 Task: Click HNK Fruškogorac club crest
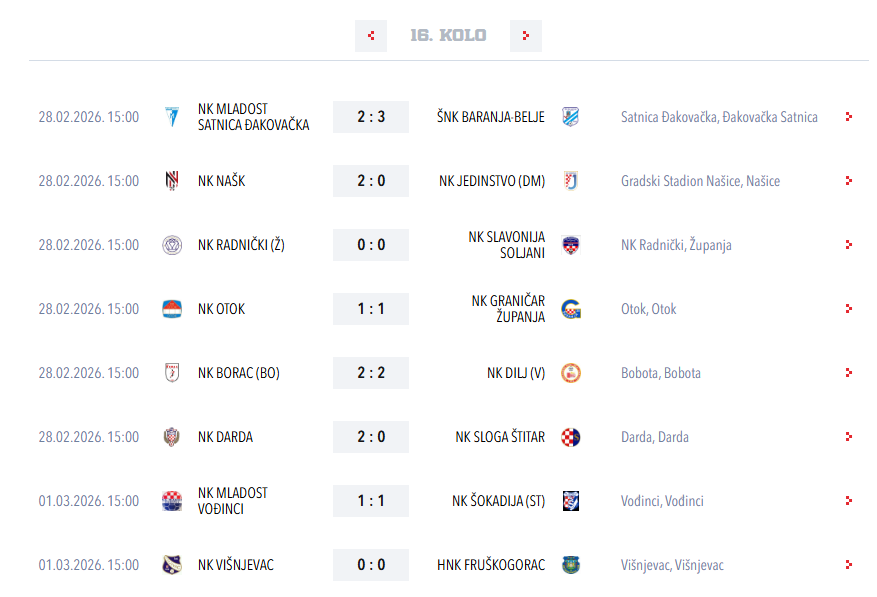pyautogui.click(x=571, y=565)
